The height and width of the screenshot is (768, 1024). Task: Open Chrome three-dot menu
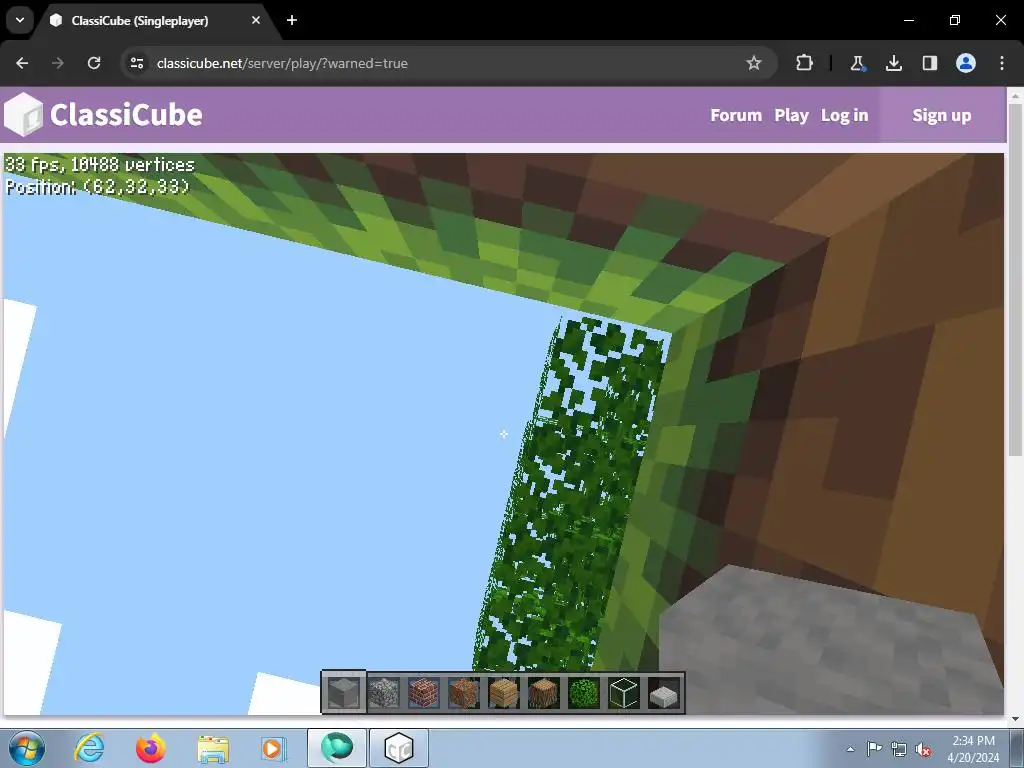coord(1002,63)
